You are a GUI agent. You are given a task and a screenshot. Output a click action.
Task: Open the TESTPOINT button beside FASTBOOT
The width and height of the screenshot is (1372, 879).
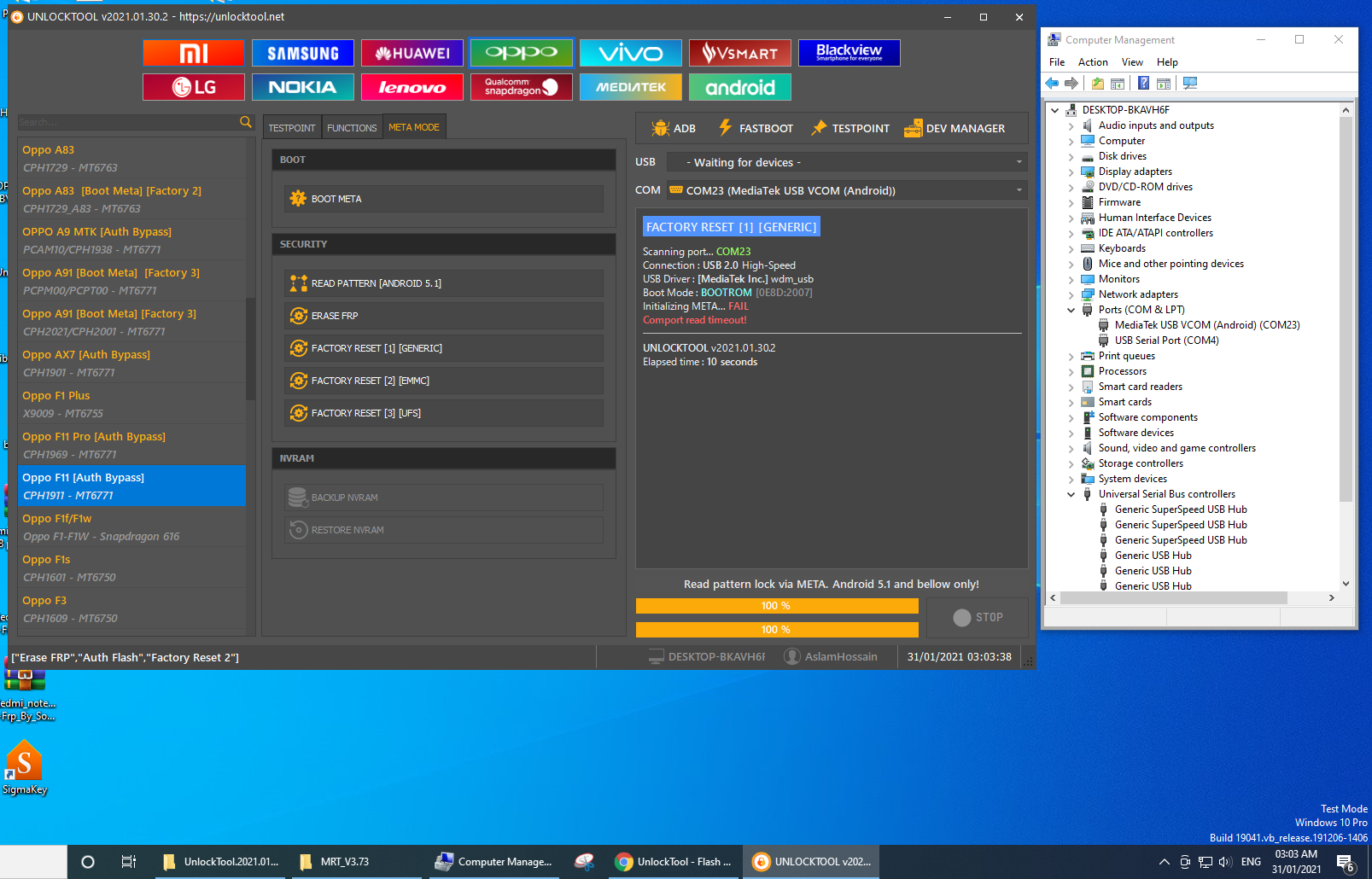850,128
